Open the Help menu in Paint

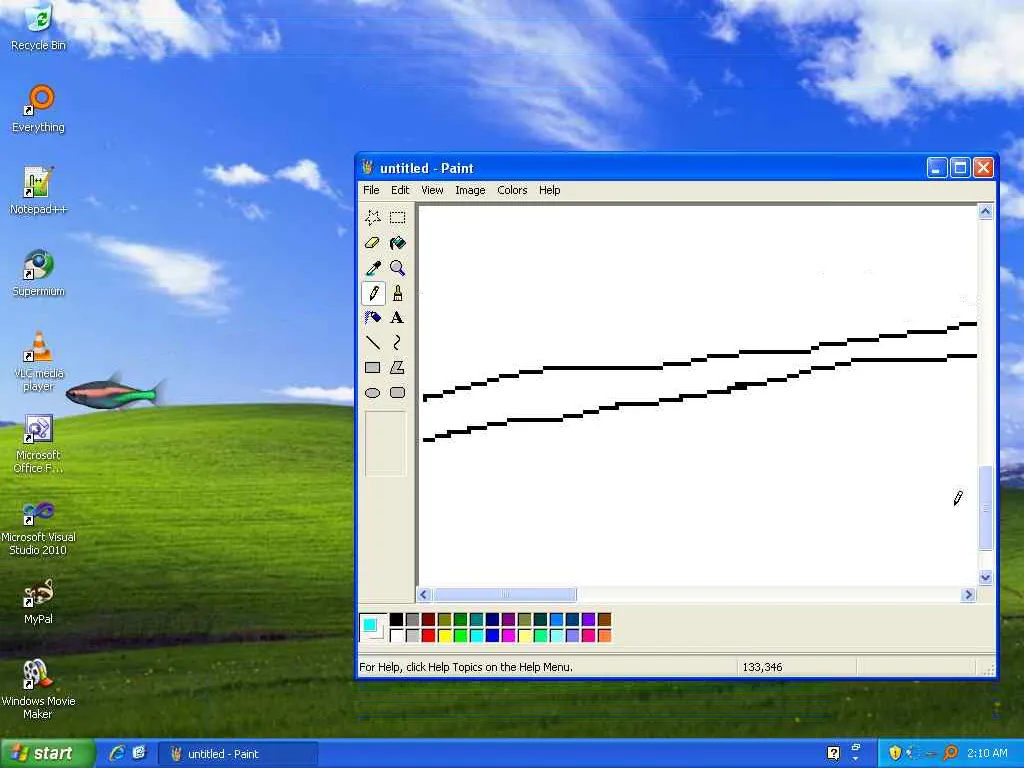tap(549, 190)
